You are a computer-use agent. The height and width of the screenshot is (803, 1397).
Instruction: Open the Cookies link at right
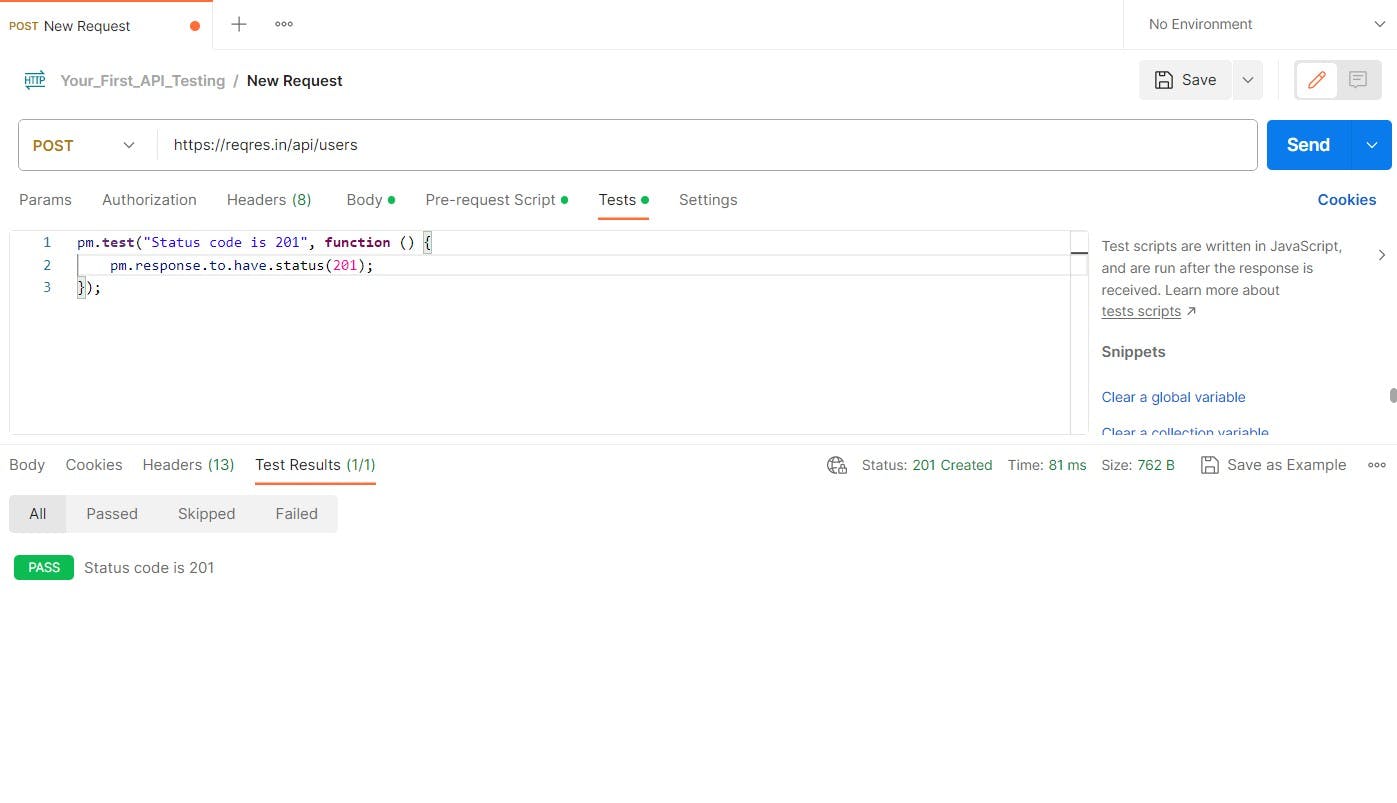[x=1347, y=200]
